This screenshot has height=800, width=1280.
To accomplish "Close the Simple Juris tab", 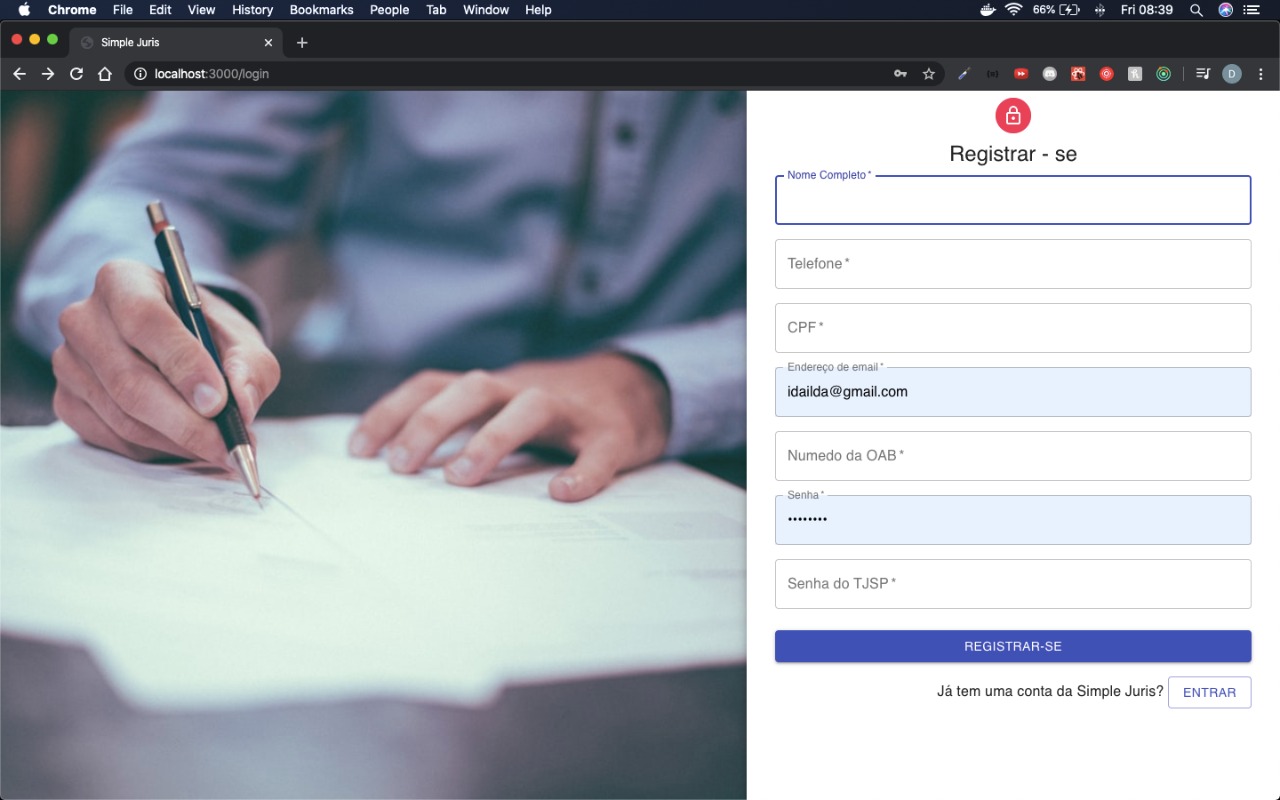I will pos(268,43).
